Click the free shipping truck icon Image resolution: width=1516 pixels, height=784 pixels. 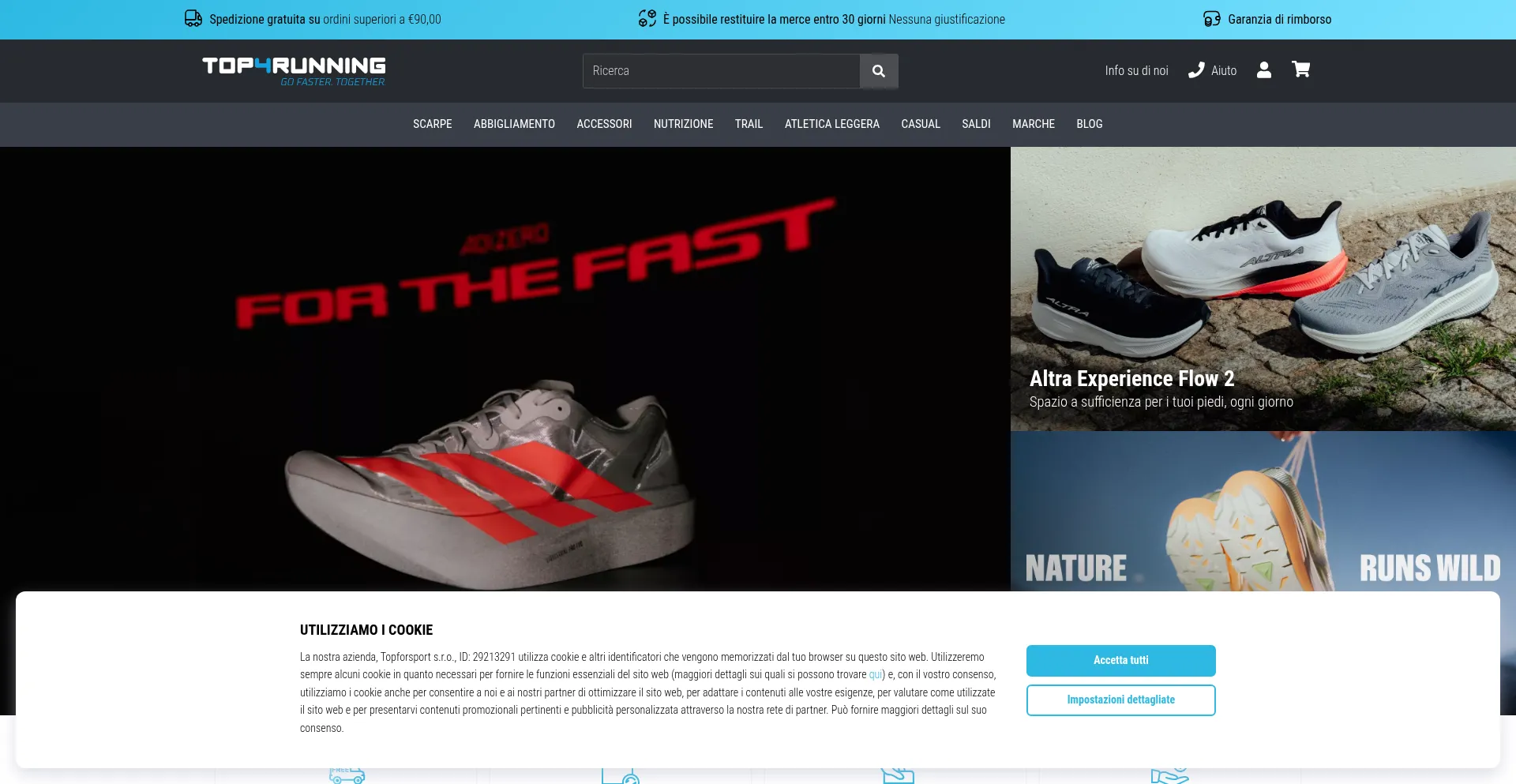[193, 19]
